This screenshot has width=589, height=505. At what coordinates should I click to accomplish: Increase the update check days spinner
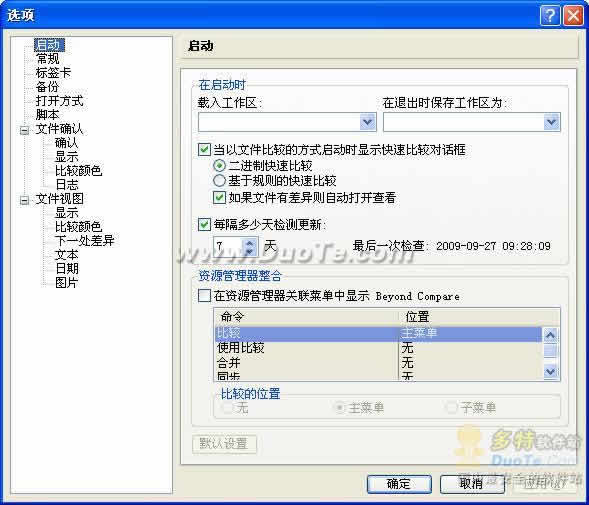[250, 242]
